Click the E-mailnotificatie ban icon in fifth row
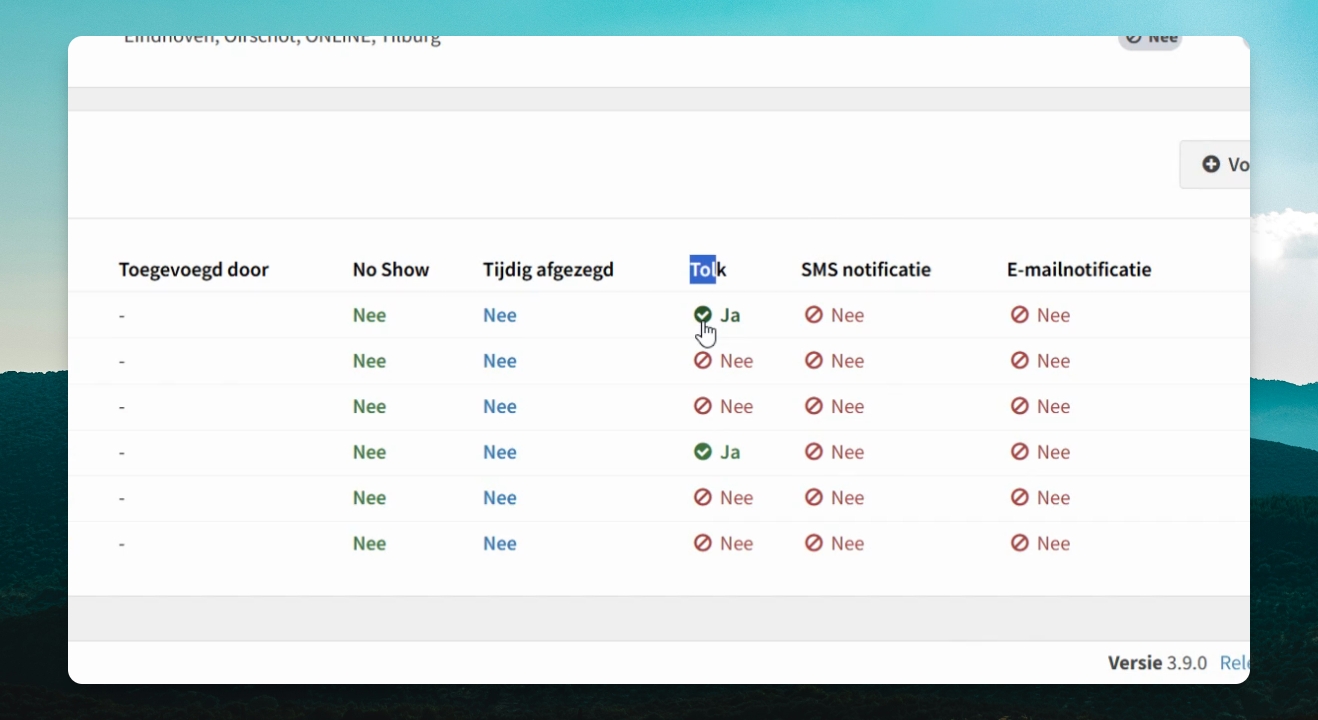Viewport: 1318px width, 720px height. (x=1020, y=498)
